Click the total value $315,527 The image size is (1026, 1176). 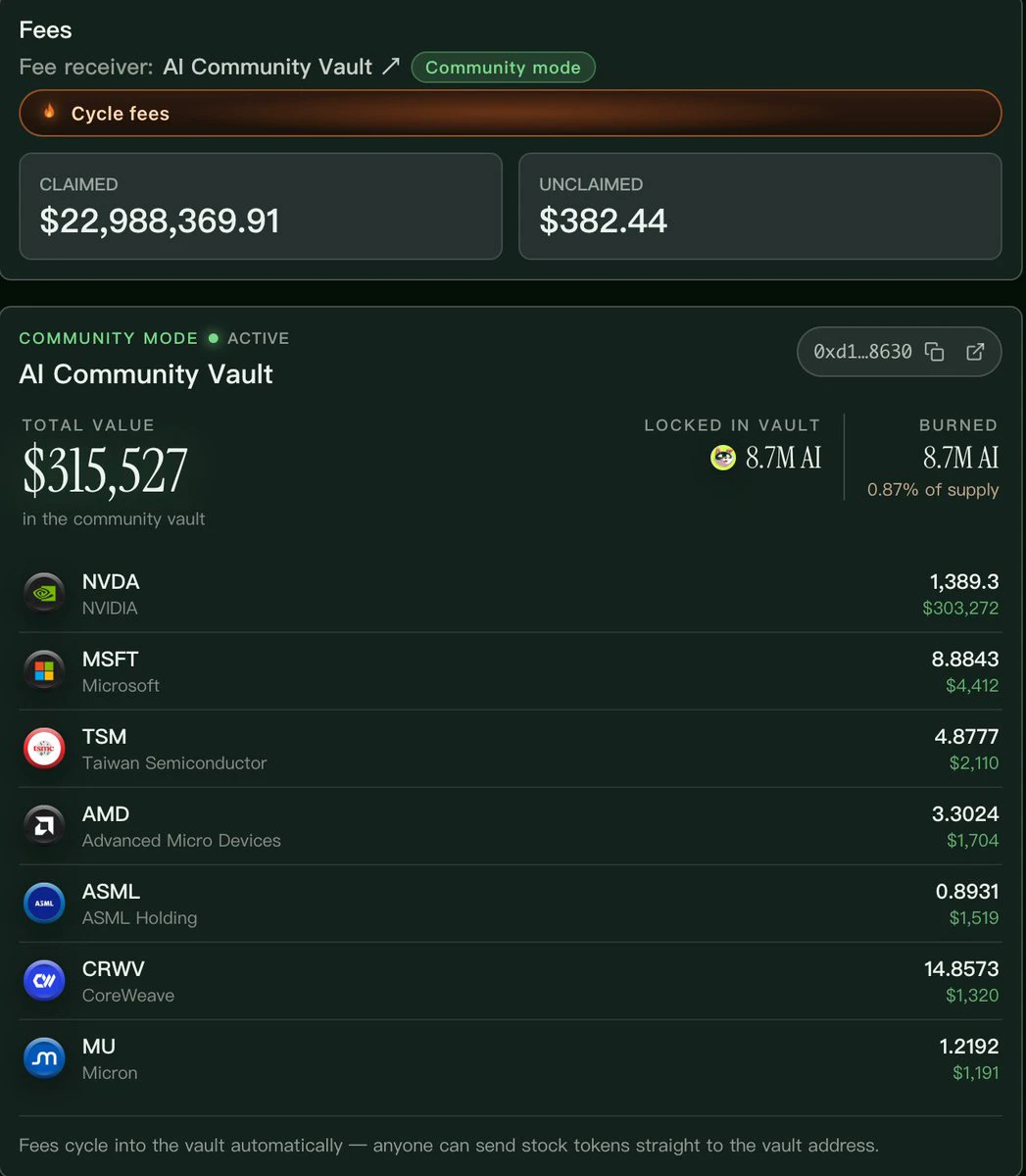click(105, 470)
